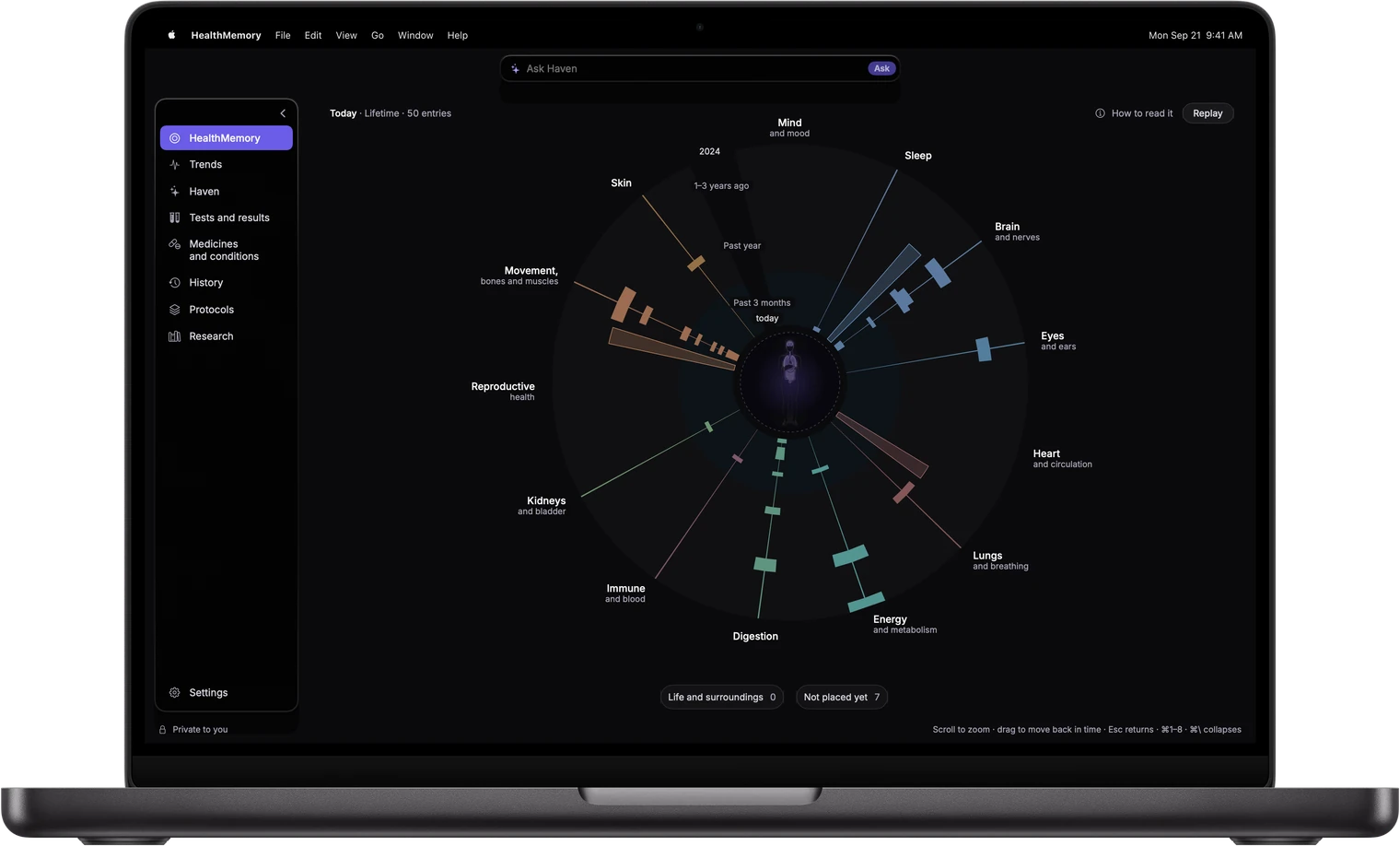1400x846 pixels.
Task: Click the sparkle icon in Ask Haven bar
Action: click(x=516, y=69)
